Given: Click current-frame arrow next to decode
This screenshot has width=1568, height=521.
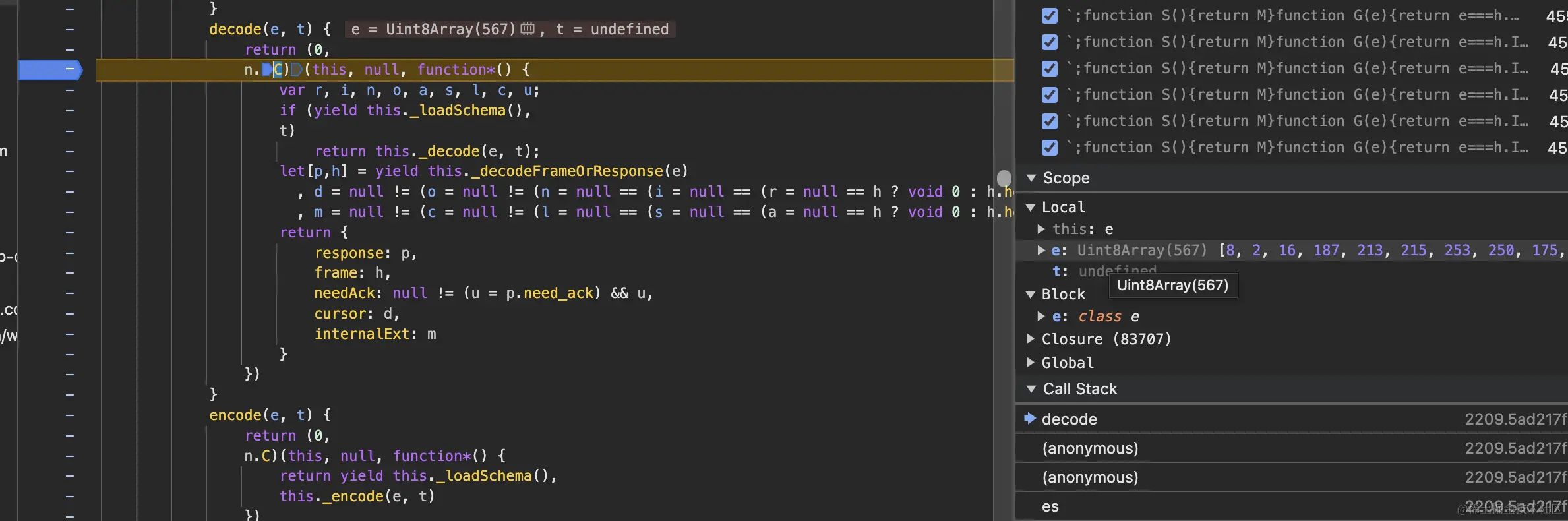Looking at the screenshot, I should tap(1030, 418).
